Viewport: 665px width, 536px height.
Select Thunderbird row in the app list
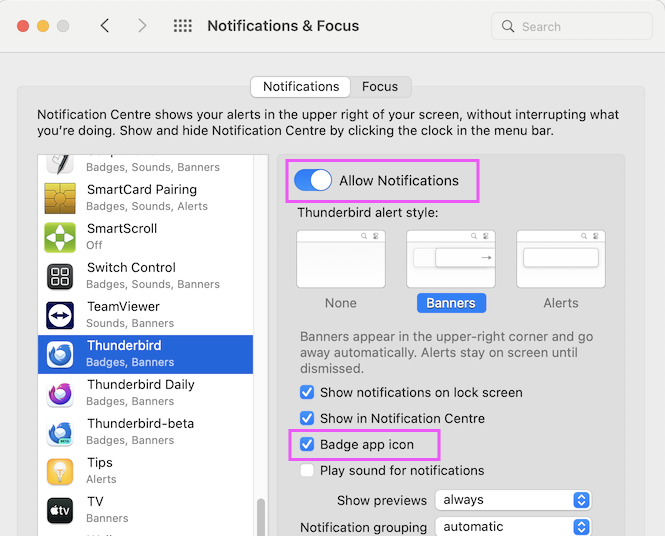click(145, 354)
